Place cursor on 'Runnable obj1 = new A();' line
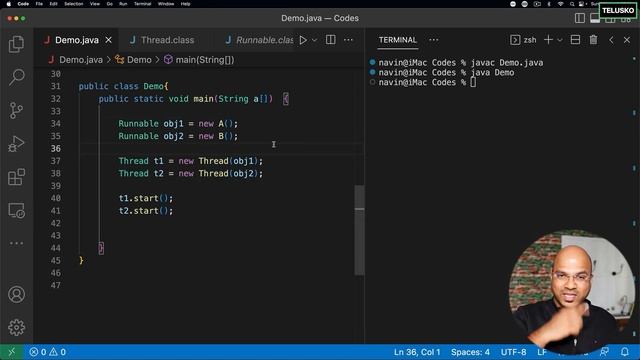 pos(178,124)
